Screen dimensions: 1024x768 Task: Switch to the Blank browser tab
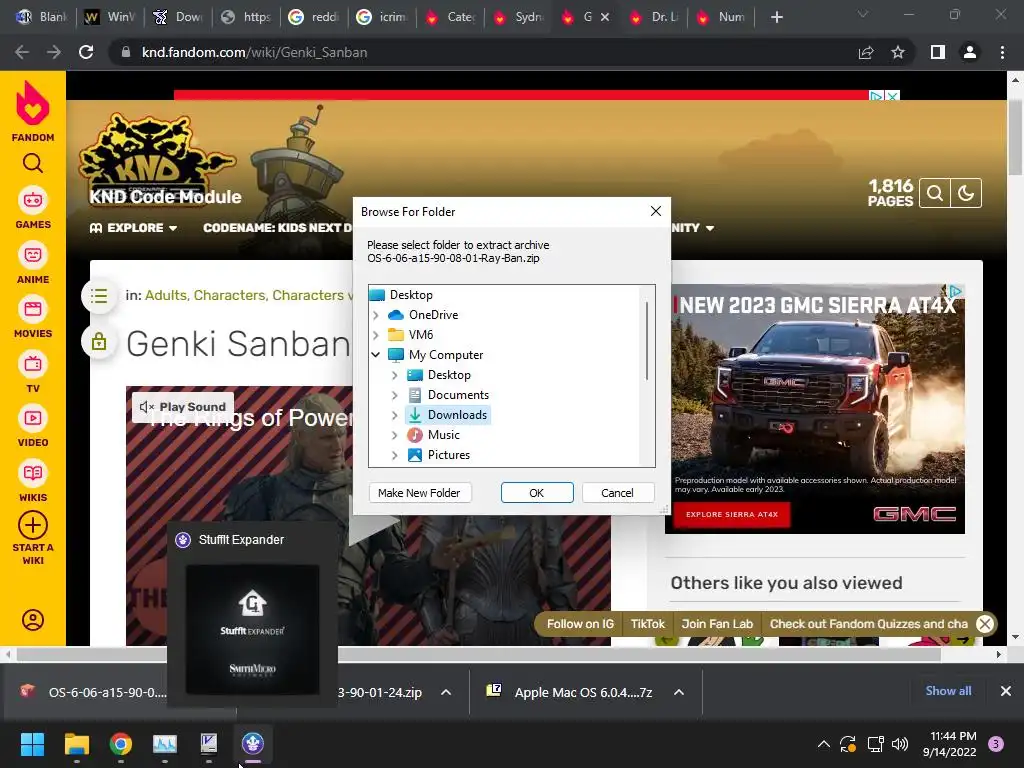(42, 17)
